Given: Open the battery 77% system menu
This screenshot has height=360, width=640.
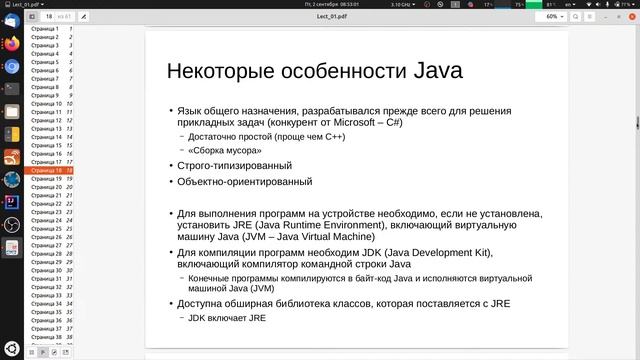Looking at the screenshot, I should 625,4.
